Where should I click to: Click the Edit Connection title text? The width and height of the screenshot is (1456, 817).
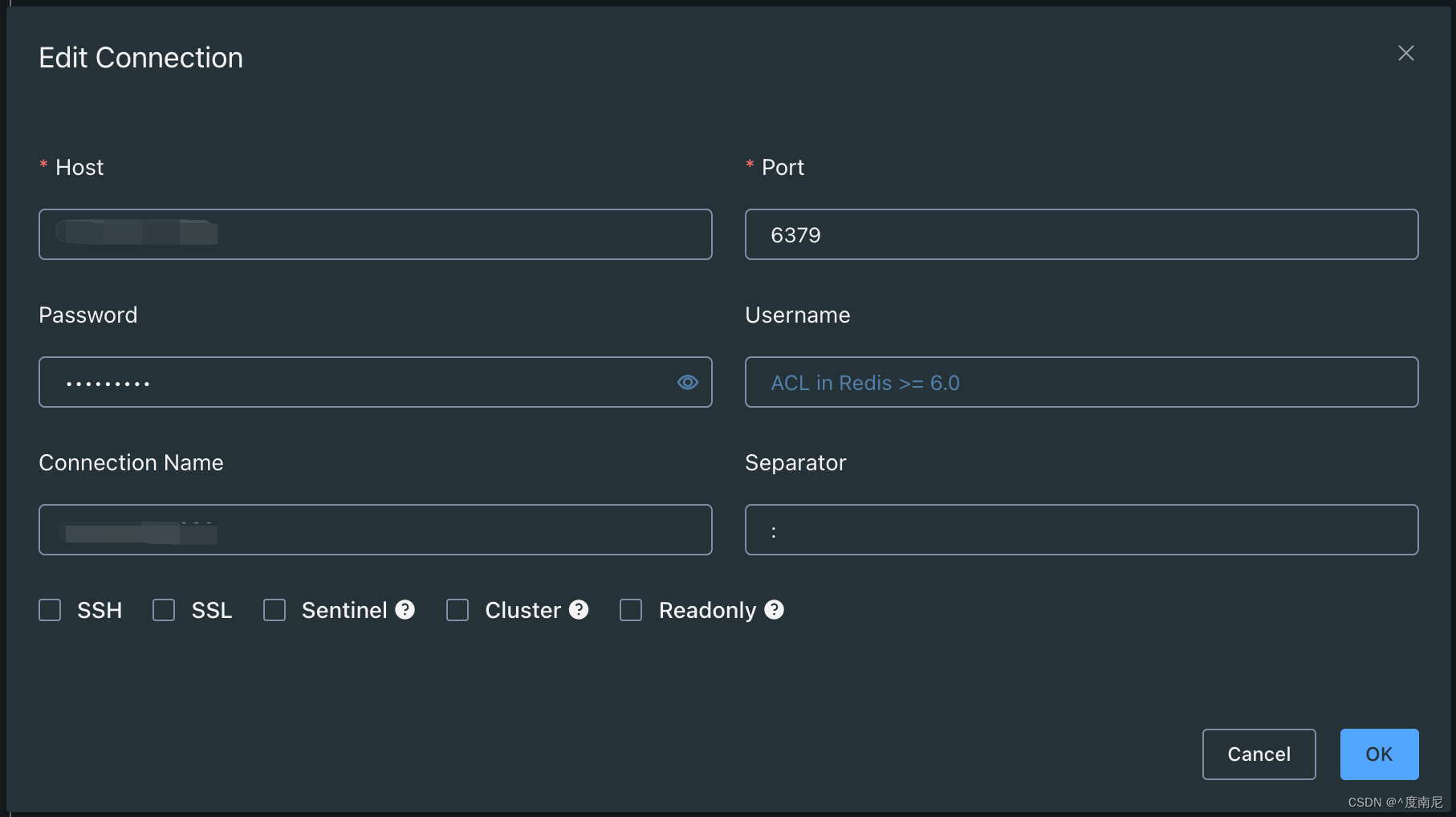(140, 58)
